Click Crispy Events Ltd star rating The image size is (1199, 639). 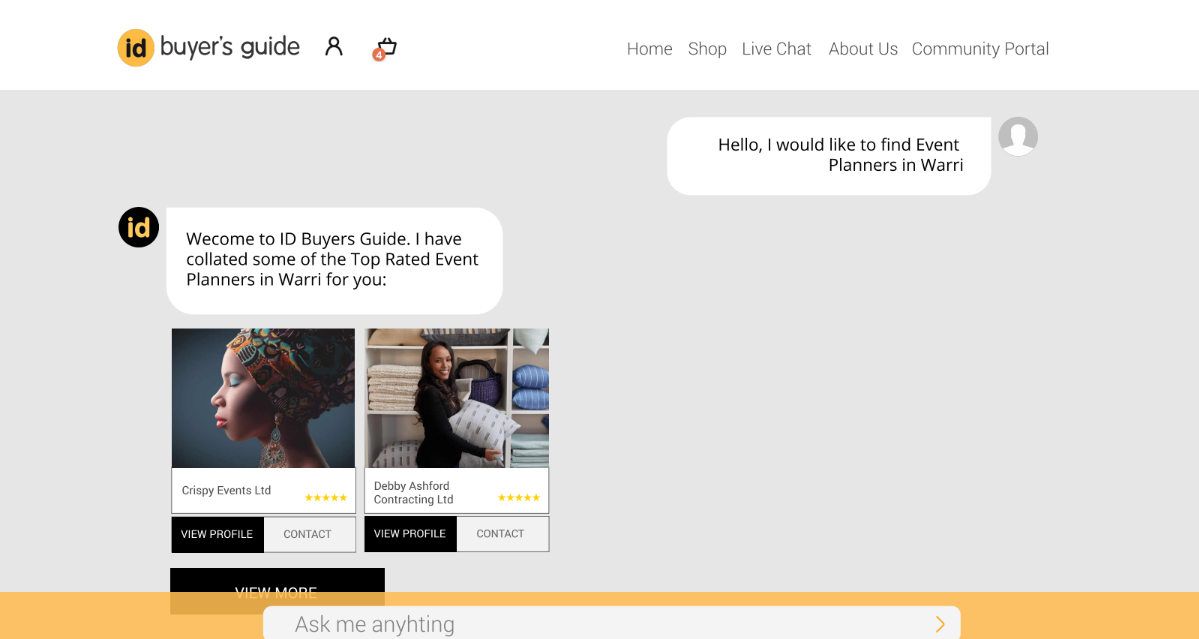(325, 497)
